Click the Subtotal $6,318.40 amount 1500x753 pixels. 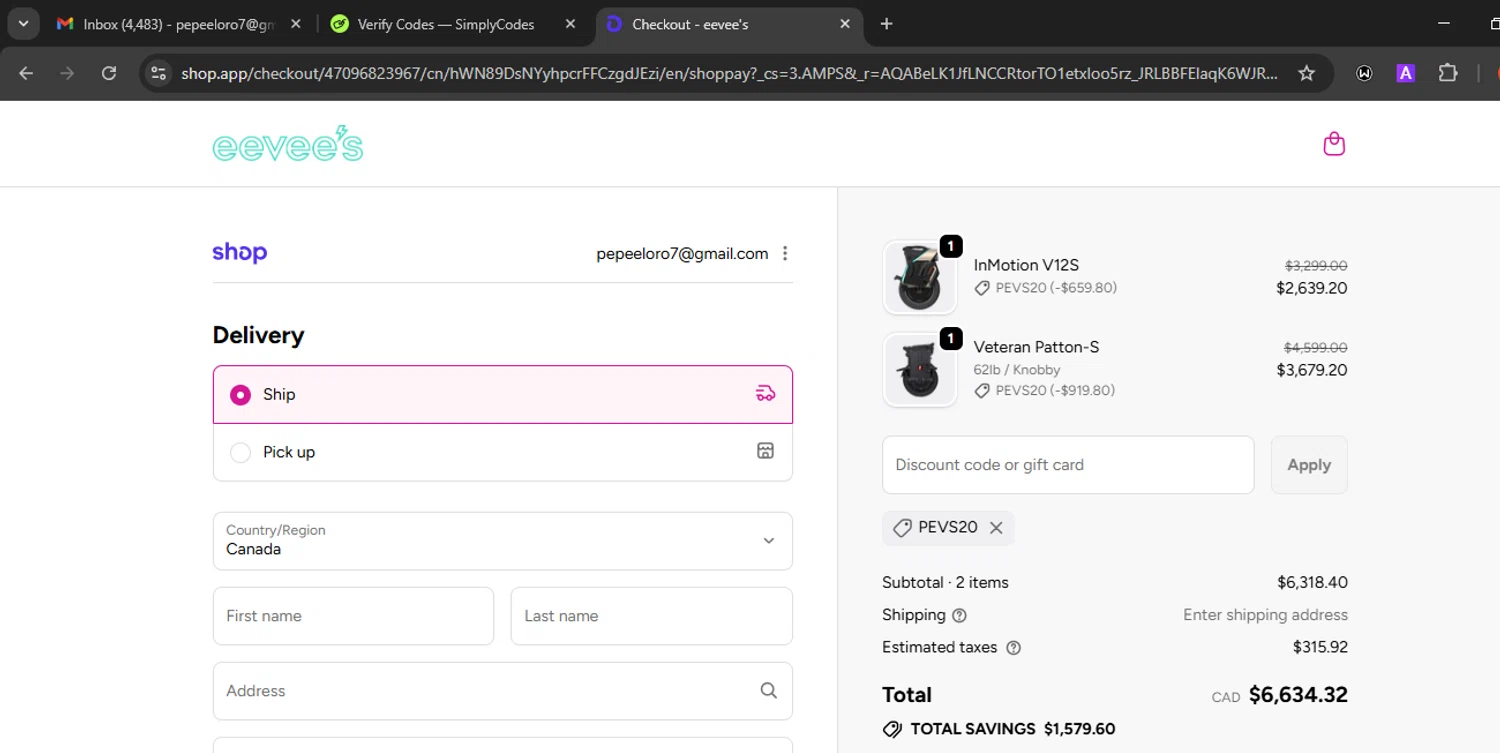1312,582
